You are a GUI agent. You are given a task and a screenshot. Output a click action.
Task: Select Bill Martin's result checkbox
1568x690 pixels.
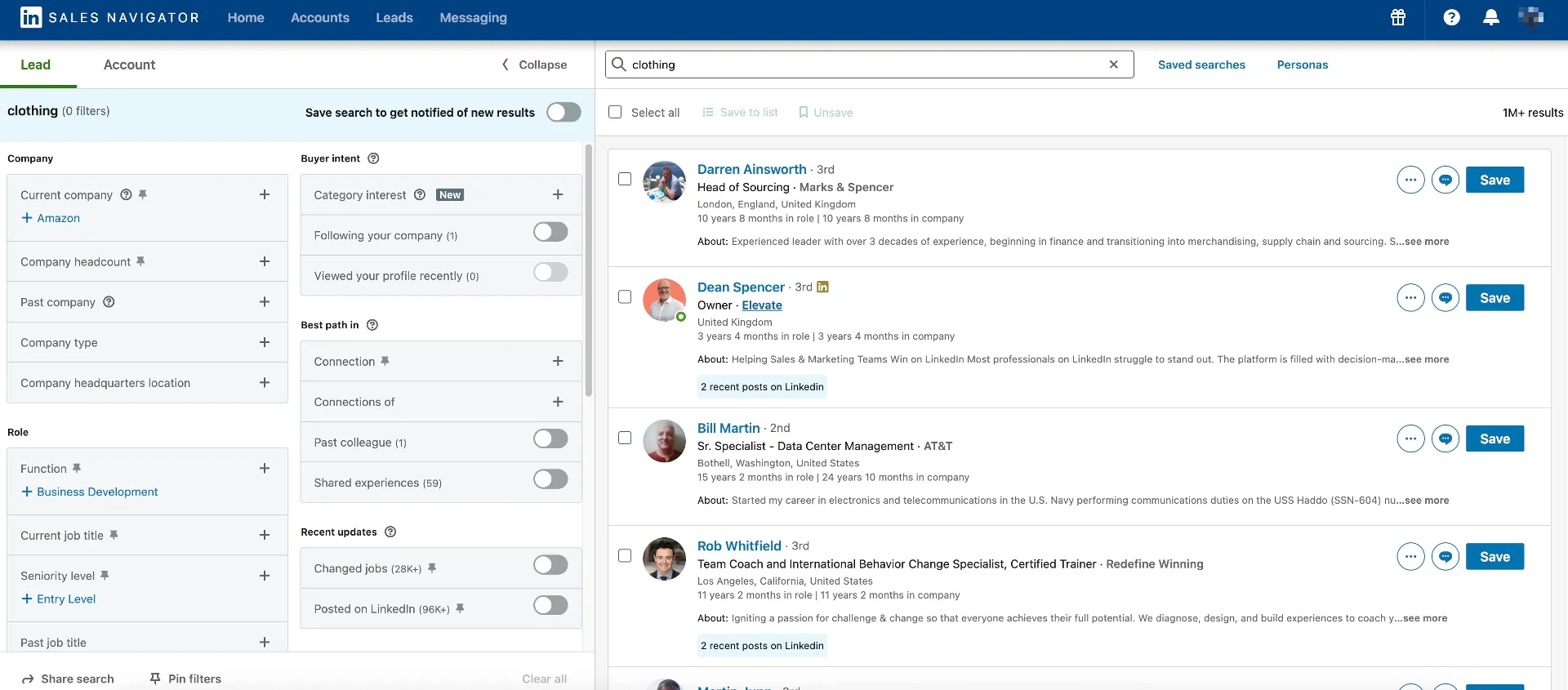[x=625, y=438]
